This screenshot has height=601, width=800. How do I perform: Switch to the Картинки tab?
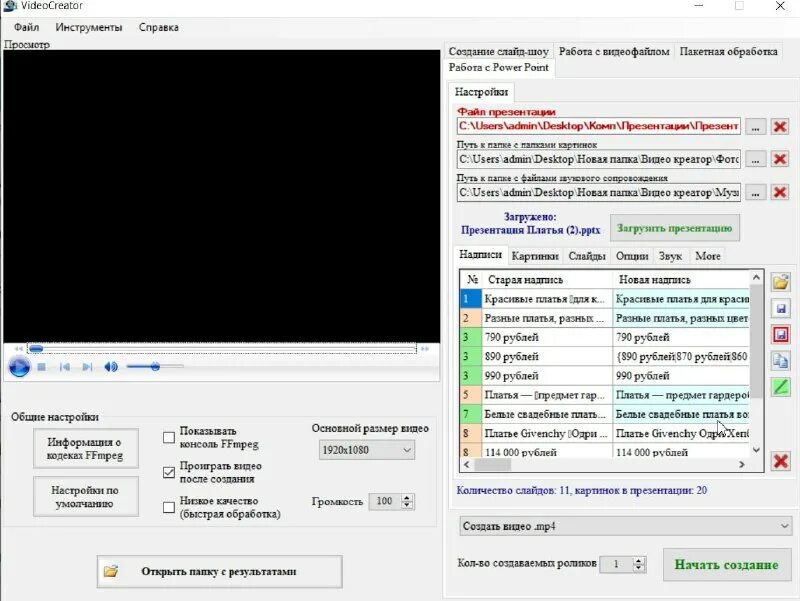(535, 255)
